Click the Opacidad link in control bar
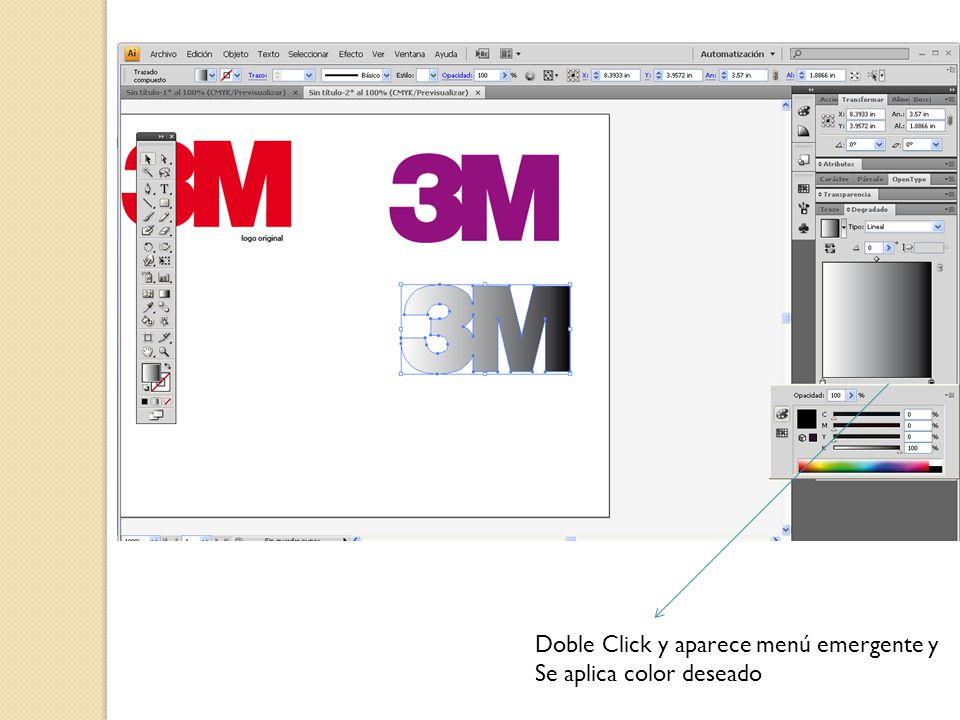 click(x=457, y=75)
